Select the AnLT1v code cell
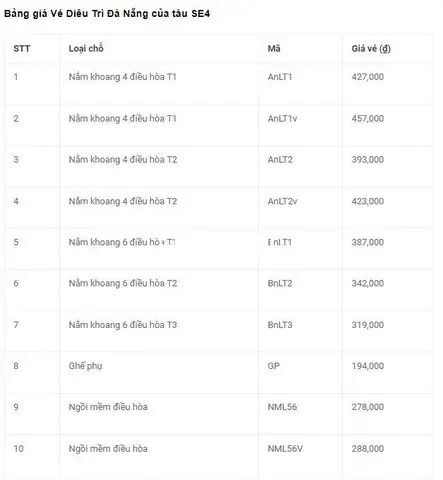Screen dimensions: 443x480 tap(282, 119)
